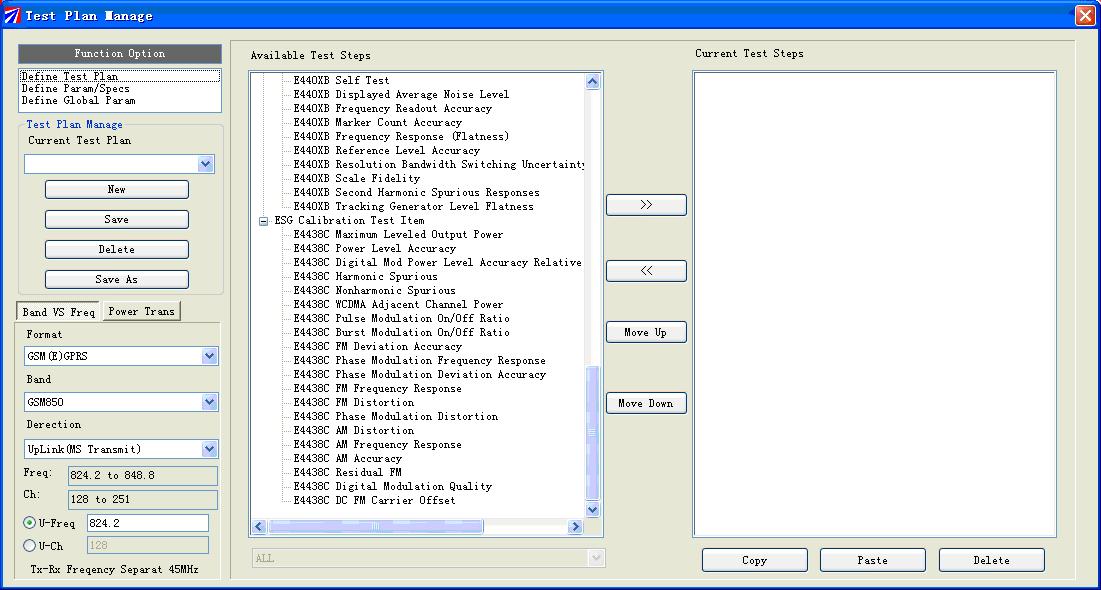Select E440XB Marker Count Accuracy

click(377, 123)
